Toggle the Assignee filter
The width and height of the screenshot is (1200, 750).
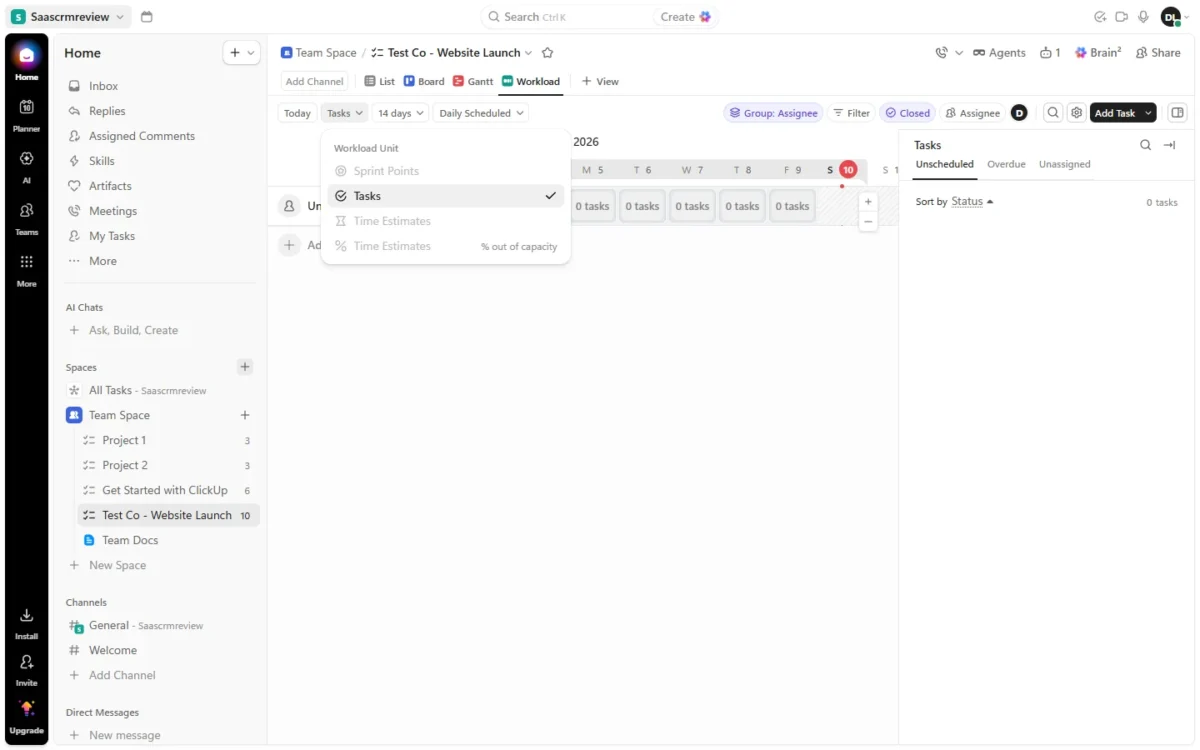[x=973, y=113]
